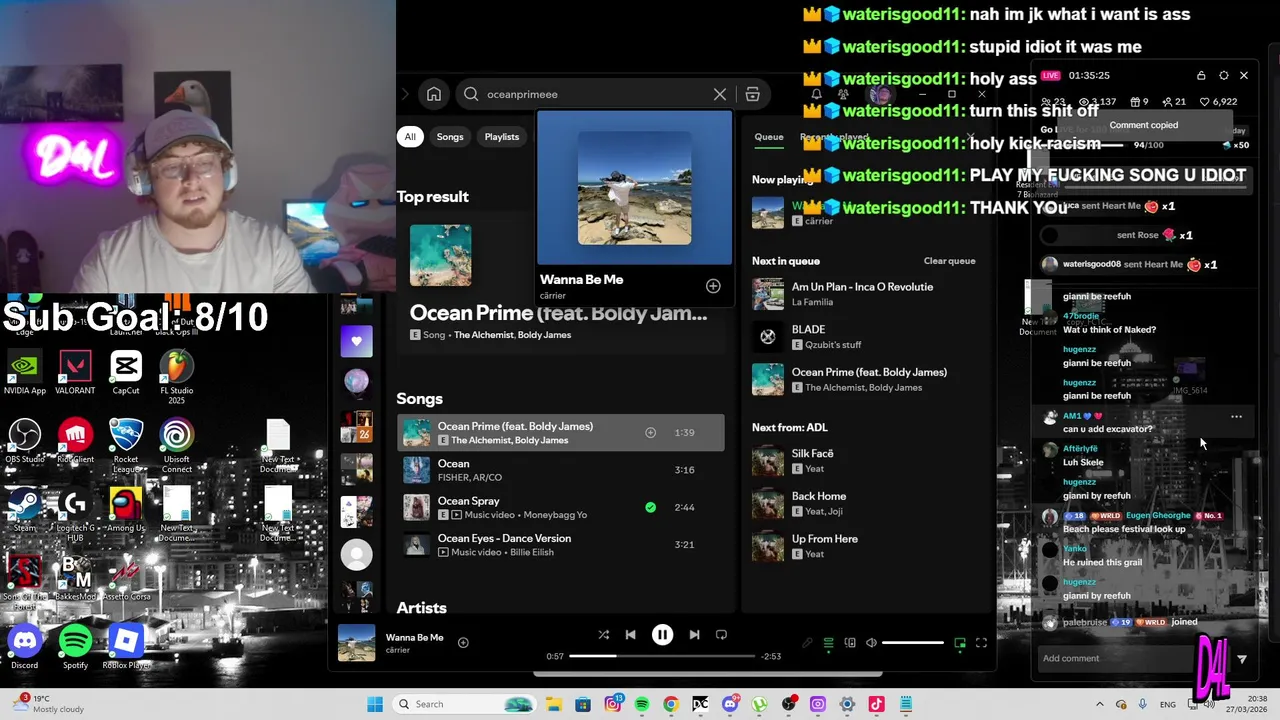Image resolution: width=1280 pixels, height=720 pixels.
Task: Open Wanna Be Me album art in player bar
Action: (356, 643)
